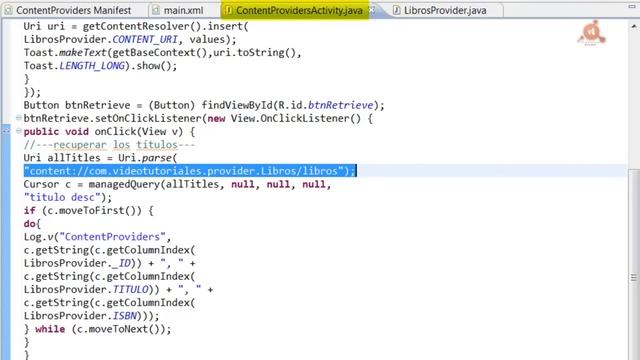This screenshot has height=360, width=640.
Task: Close the ContentProvidersActivity.java tab with its X
Action: [x=372, y=10]
